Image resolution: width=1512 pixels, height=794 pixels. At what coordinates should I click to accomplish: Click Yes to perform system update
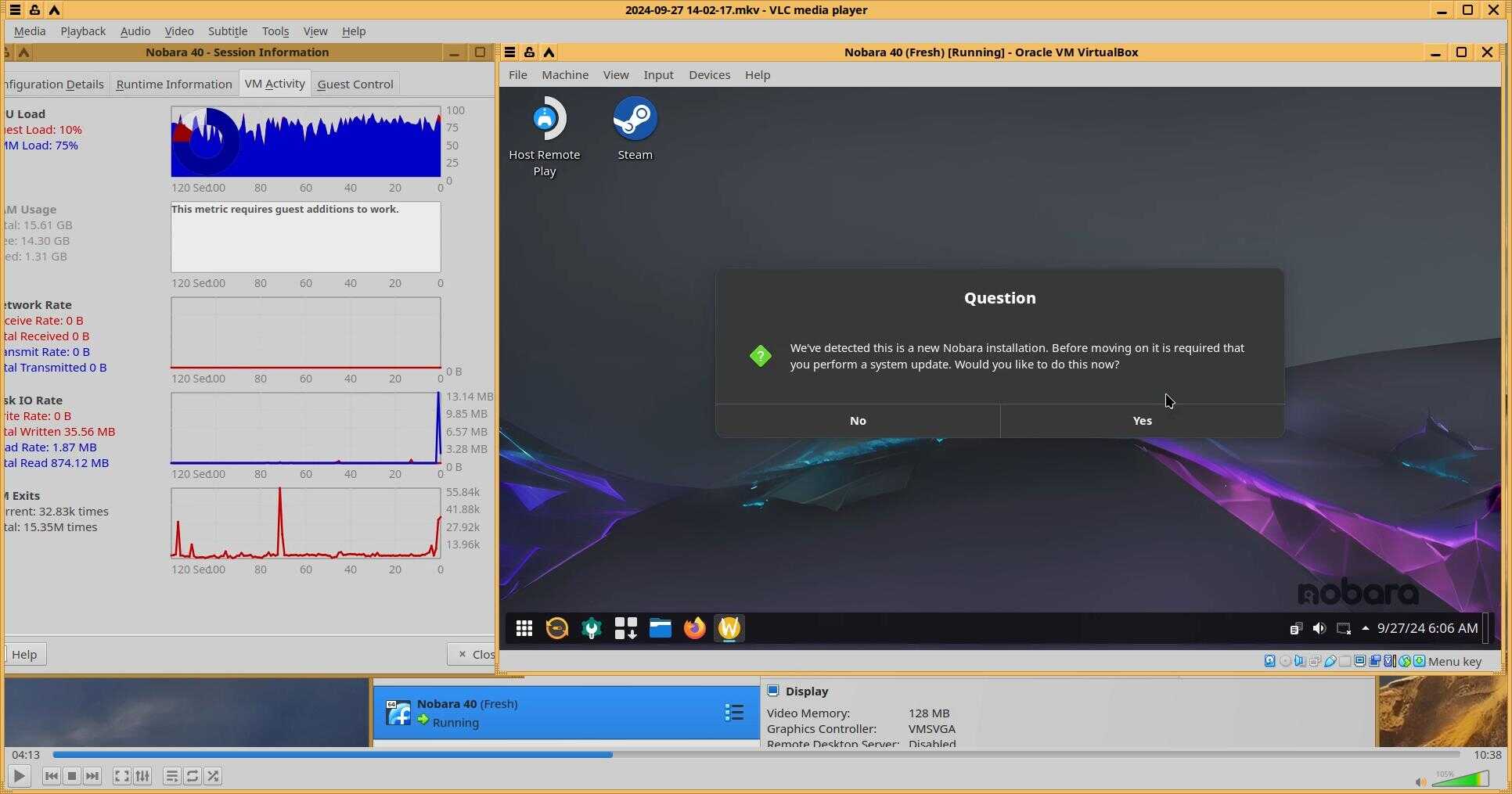point(1142,421)
